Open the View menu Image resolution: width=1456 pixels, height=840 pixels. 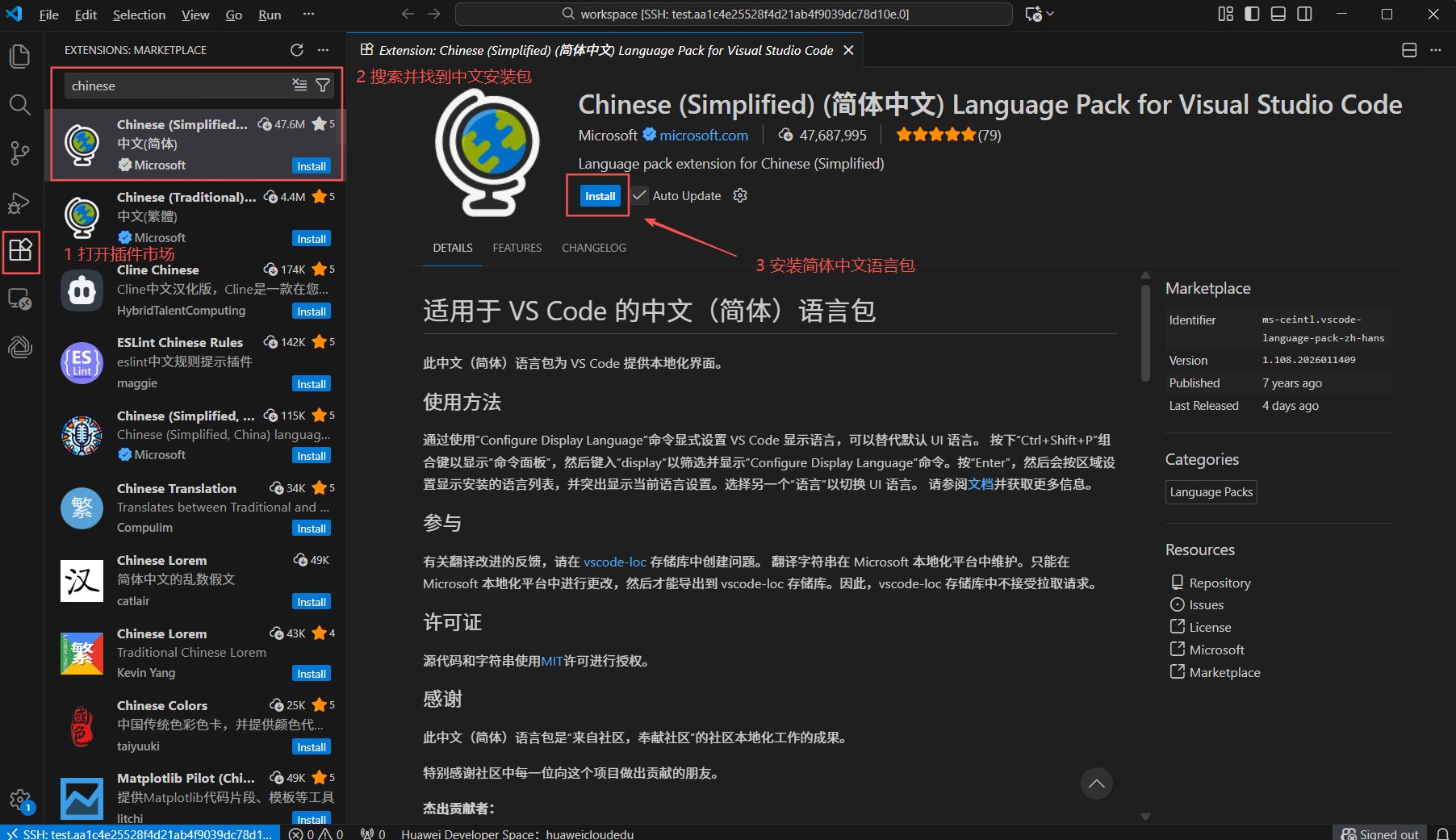click(x=195, y=15)
